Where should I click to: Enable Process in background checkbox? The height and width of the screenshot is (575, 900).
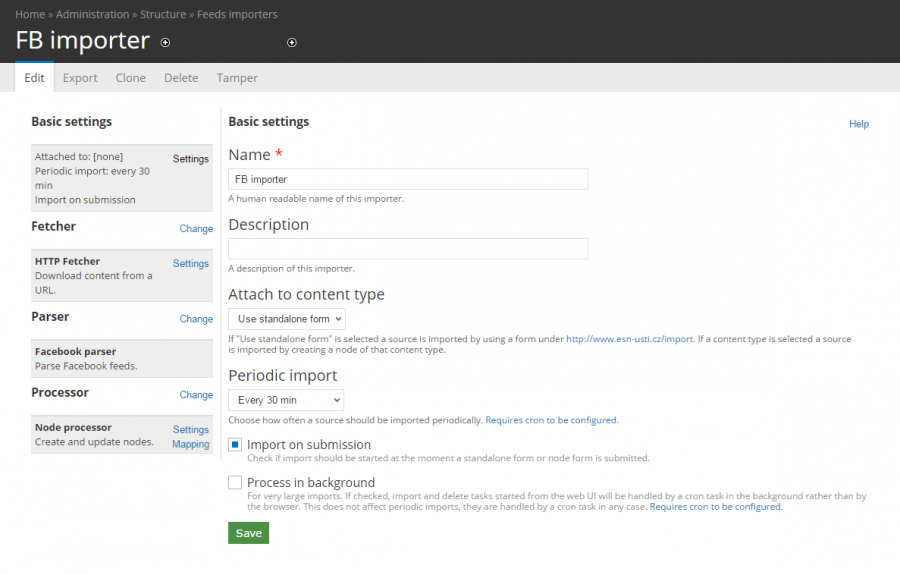point(235,483)
